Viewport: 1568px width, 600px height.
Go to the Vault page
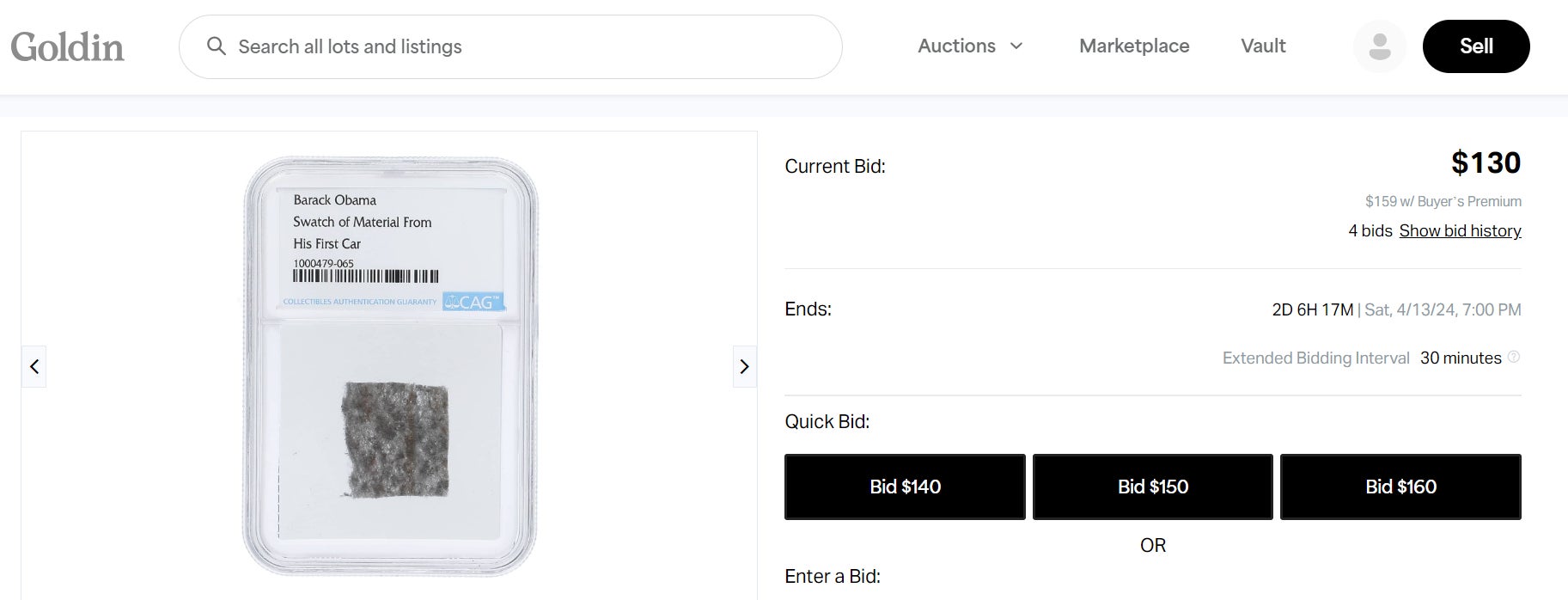coord(1263,46)
